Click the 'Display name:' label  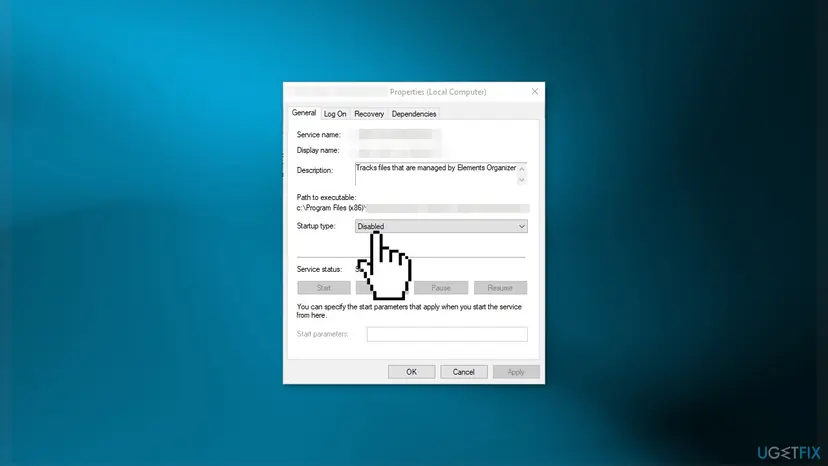317,150
